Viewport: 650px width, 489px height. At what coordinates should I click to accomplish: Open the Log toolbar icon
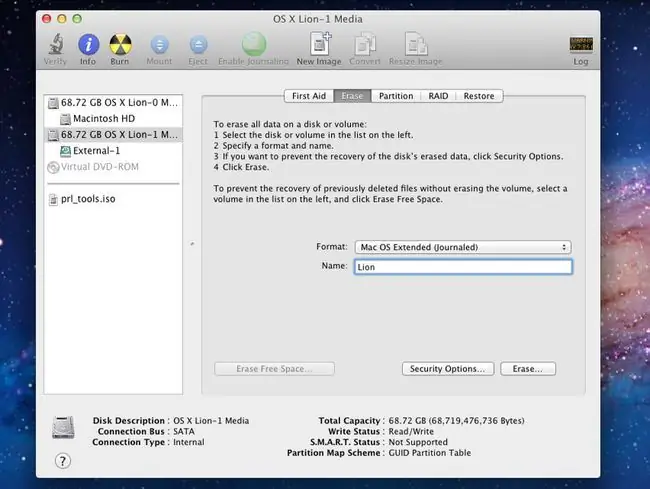click(x=581, y=44)
